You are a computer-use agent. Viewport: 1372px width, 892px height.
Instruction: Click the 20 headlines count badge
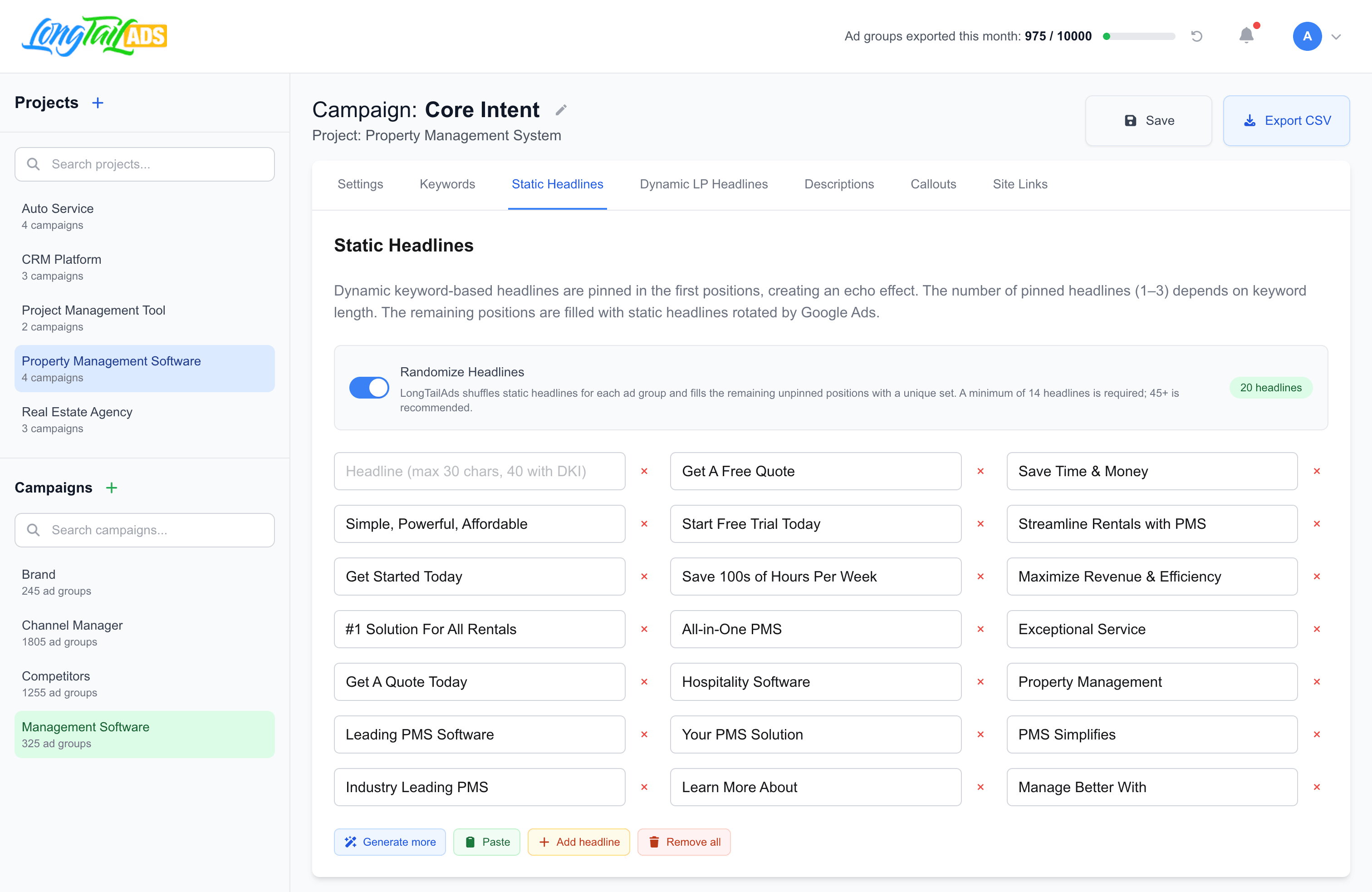point(1270,388)
